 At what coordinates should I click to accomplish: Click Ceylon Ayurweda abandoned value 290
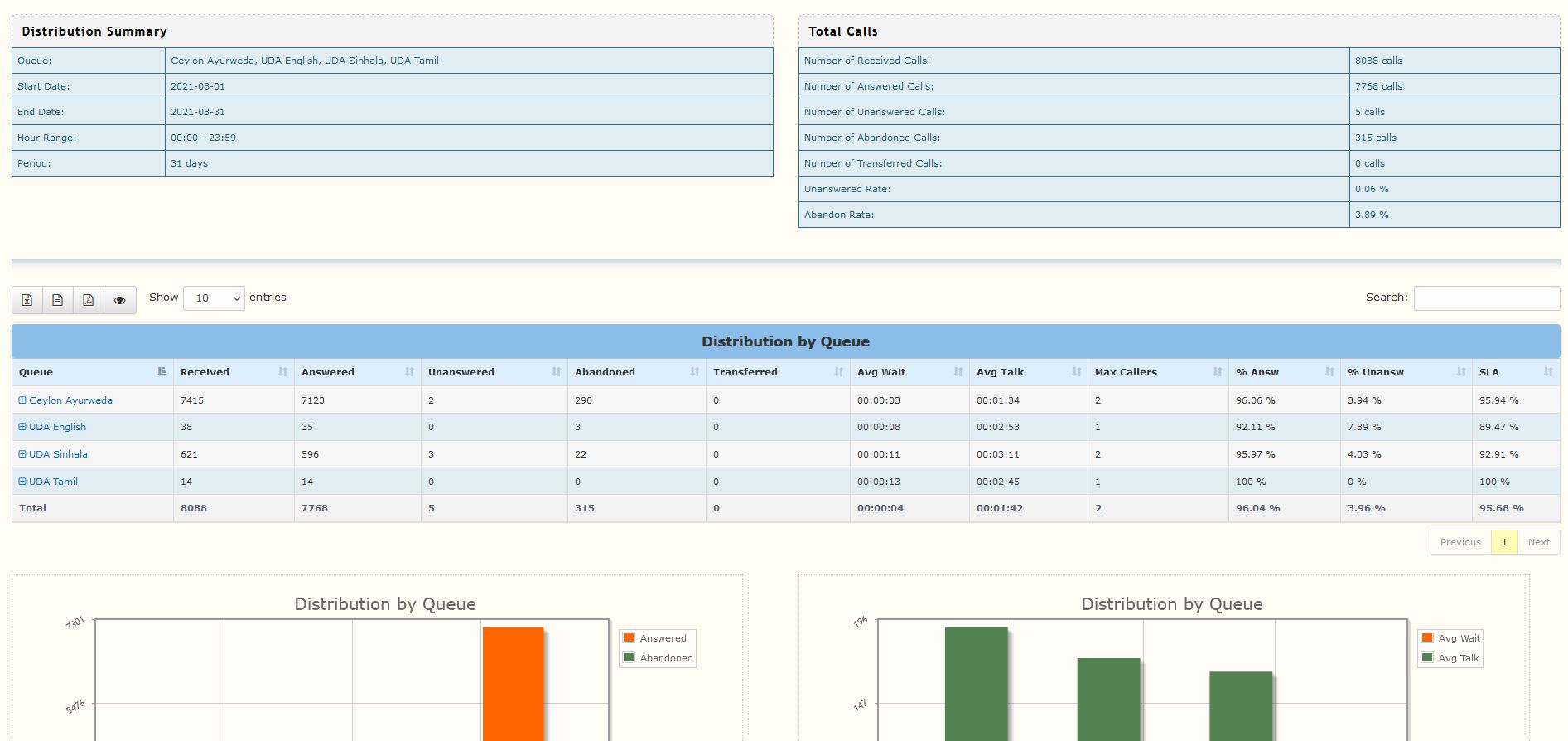(583, 400)
